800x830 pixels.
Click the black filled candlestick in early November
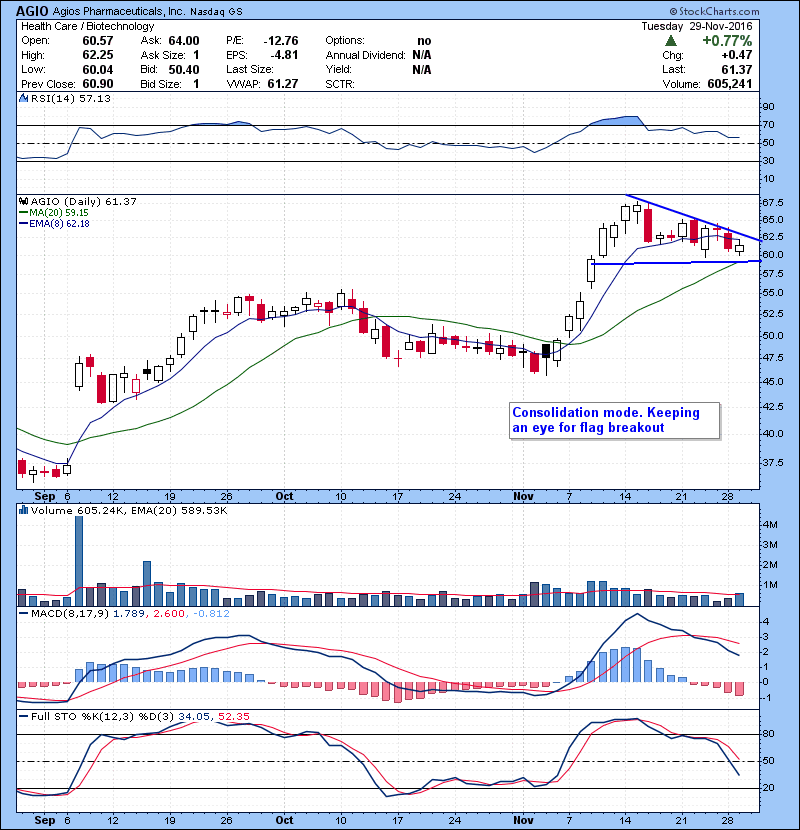click(x=546, y=351)
